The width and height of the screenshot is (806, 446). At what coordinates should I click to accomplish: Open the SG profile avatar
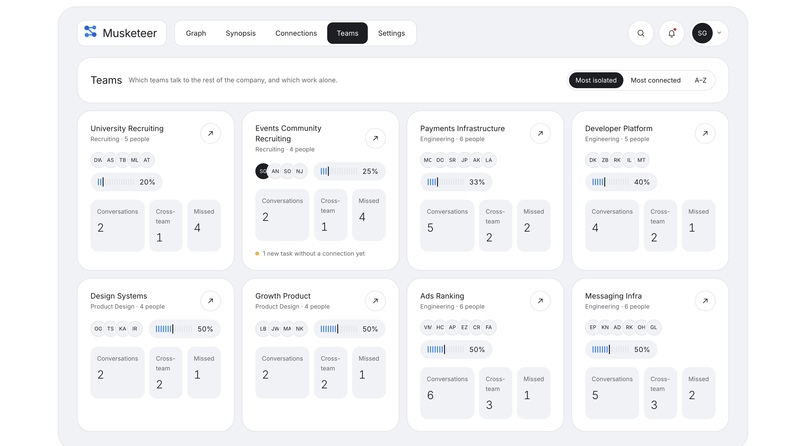[702, 33]
